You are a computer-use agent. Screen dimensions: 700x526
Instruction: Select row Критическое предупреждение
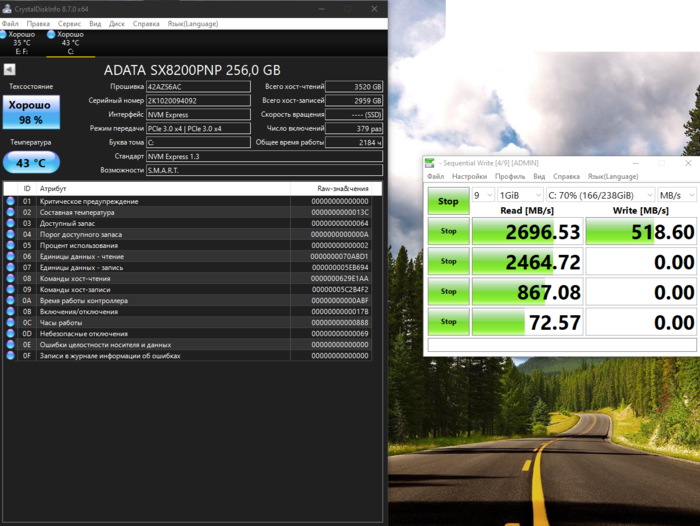187,201
